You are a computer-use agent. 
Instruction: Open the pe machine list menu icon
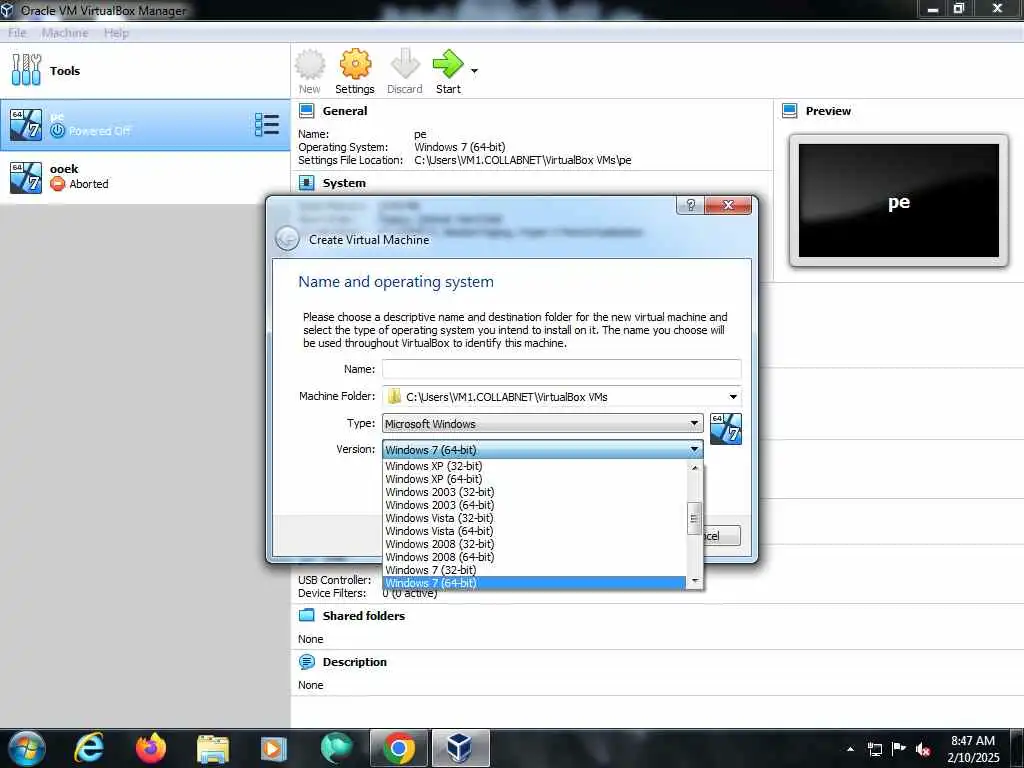click(266, 125)
